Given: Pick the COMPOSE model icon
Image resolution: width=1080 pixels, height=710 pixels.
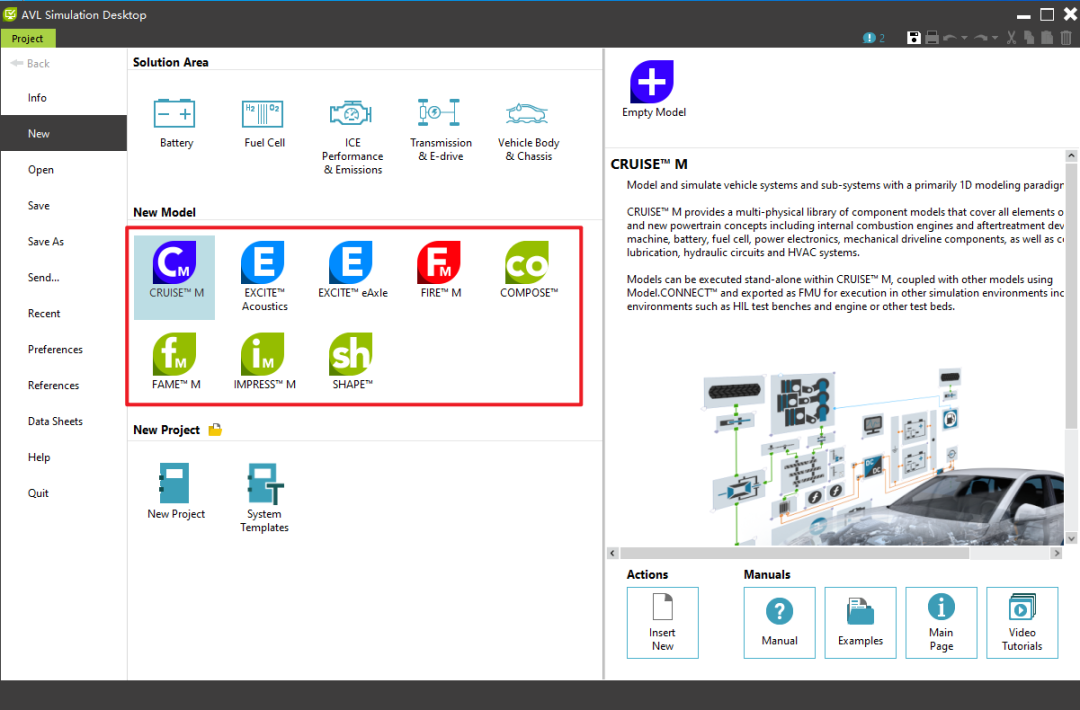Looking at the screenshot, I should (x=527, y=263).
